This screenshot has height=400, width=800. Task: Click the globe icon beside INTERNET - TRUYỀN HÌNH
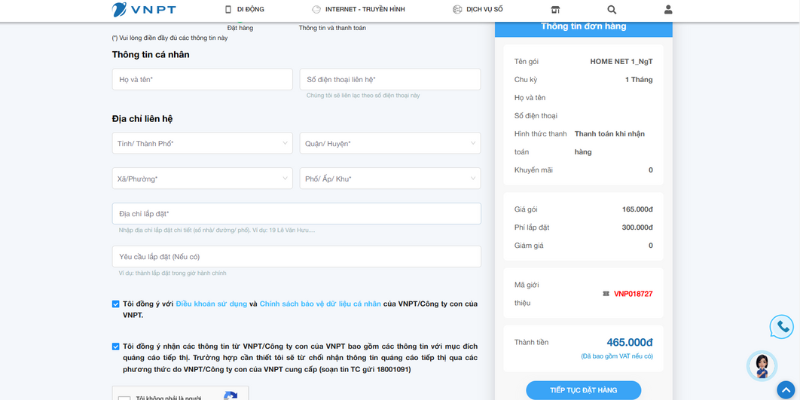[x=316, y=9]
